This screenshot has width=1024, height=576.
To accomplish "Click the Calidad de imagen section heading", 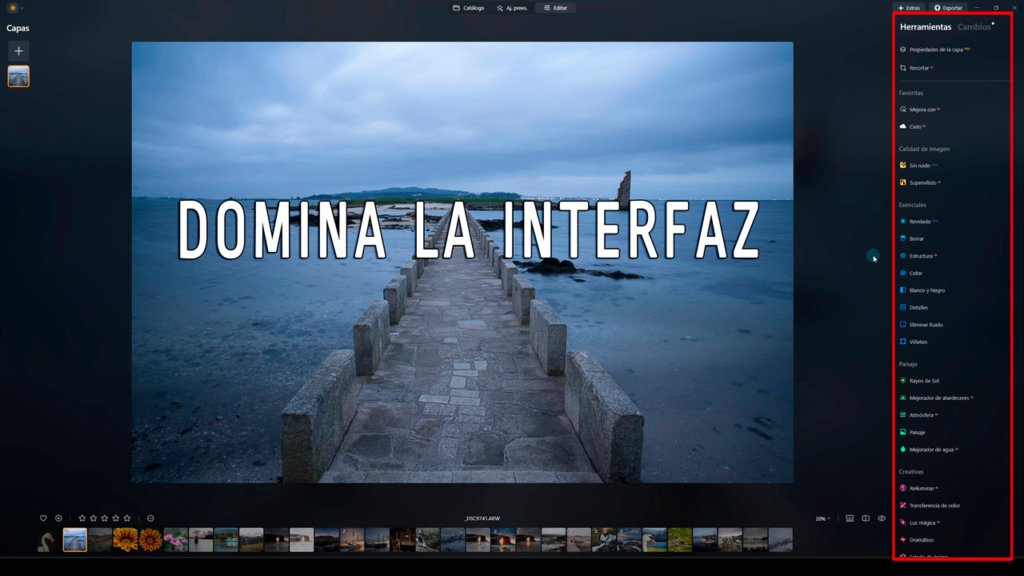I will [924, 149].
